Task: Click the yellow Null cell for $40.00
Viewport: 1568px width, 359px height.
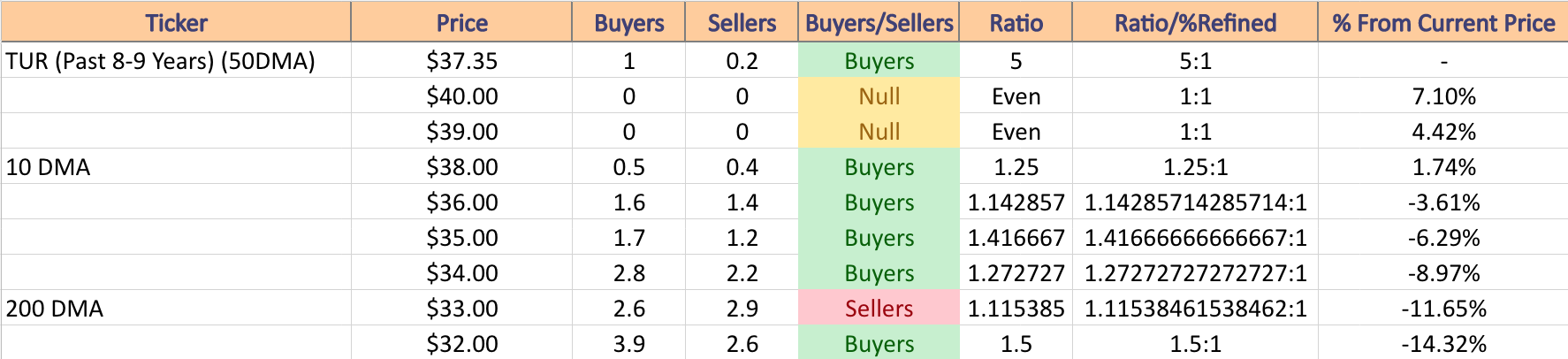Action: pyautogui.click(x=879, y=96)
